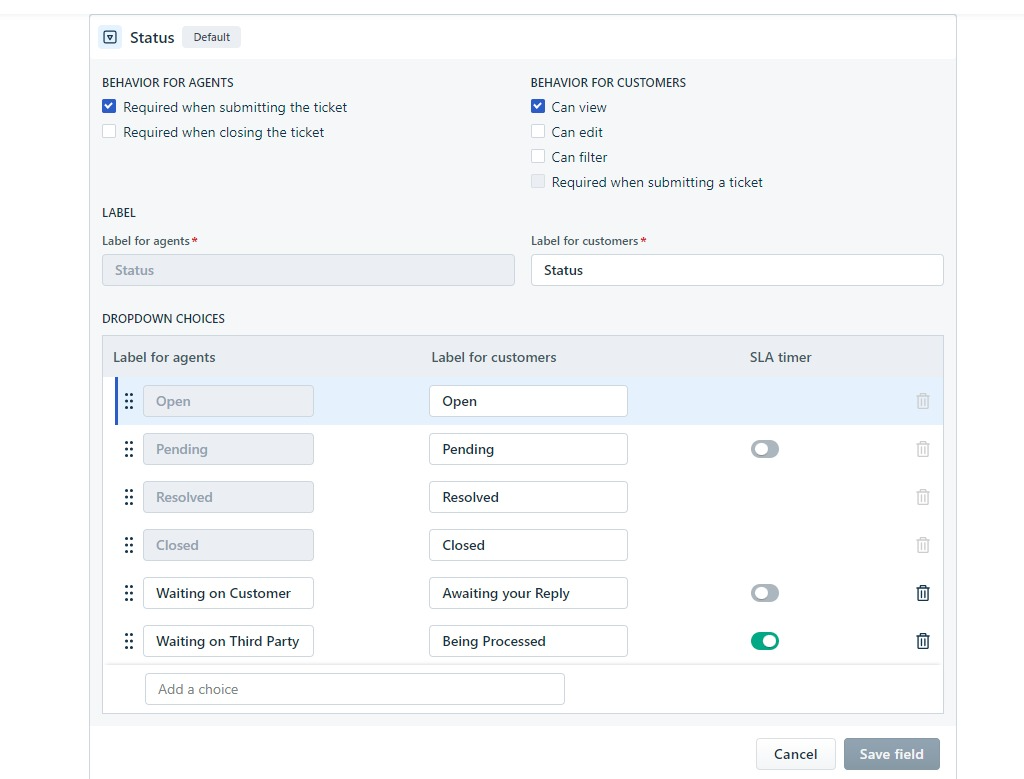
Task: Delete the Waiting on Third Party choice
Action: point(923,641)
